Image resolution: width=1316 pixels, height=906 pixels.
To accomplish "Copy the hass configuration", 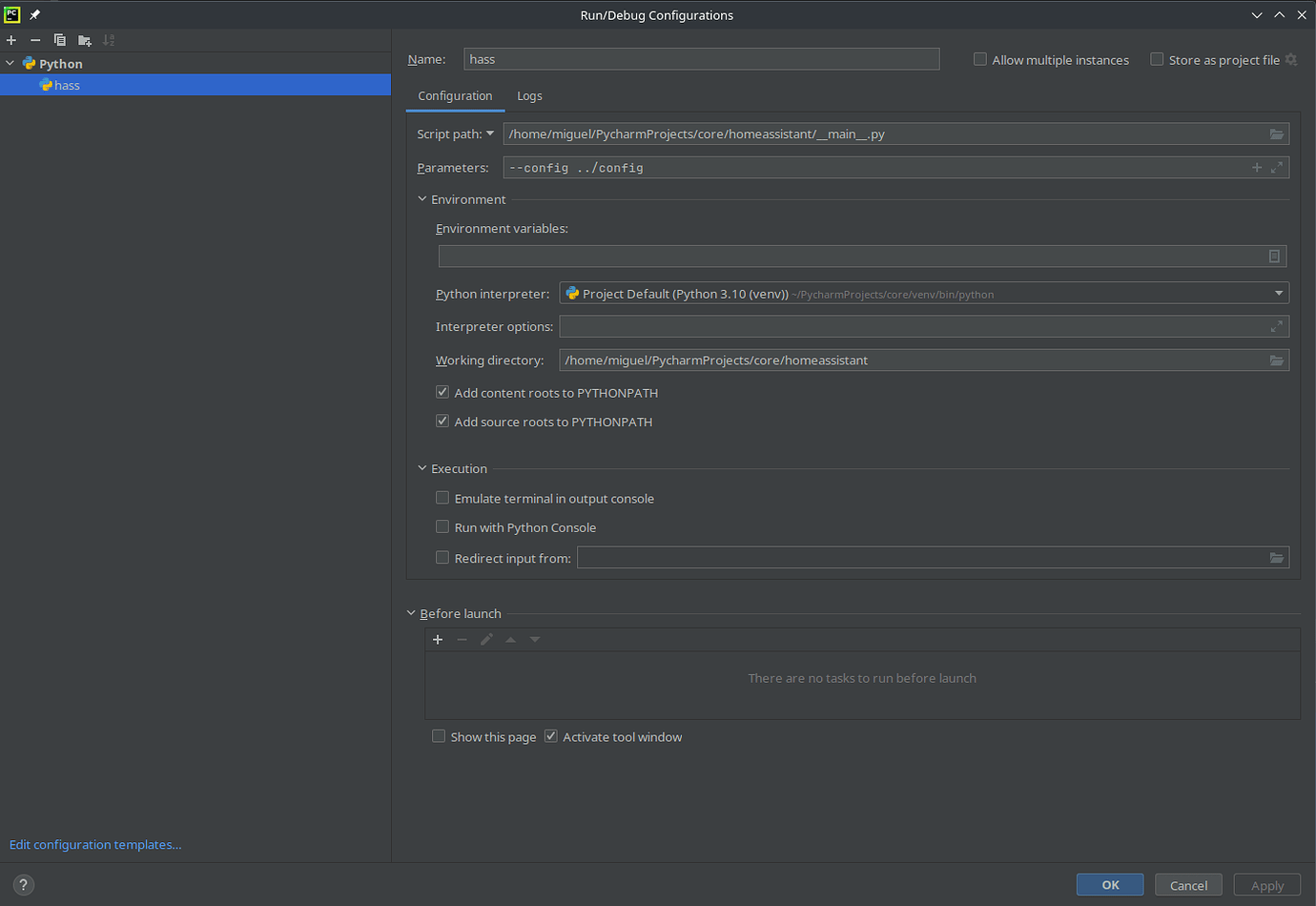I will tap(59, 40).
